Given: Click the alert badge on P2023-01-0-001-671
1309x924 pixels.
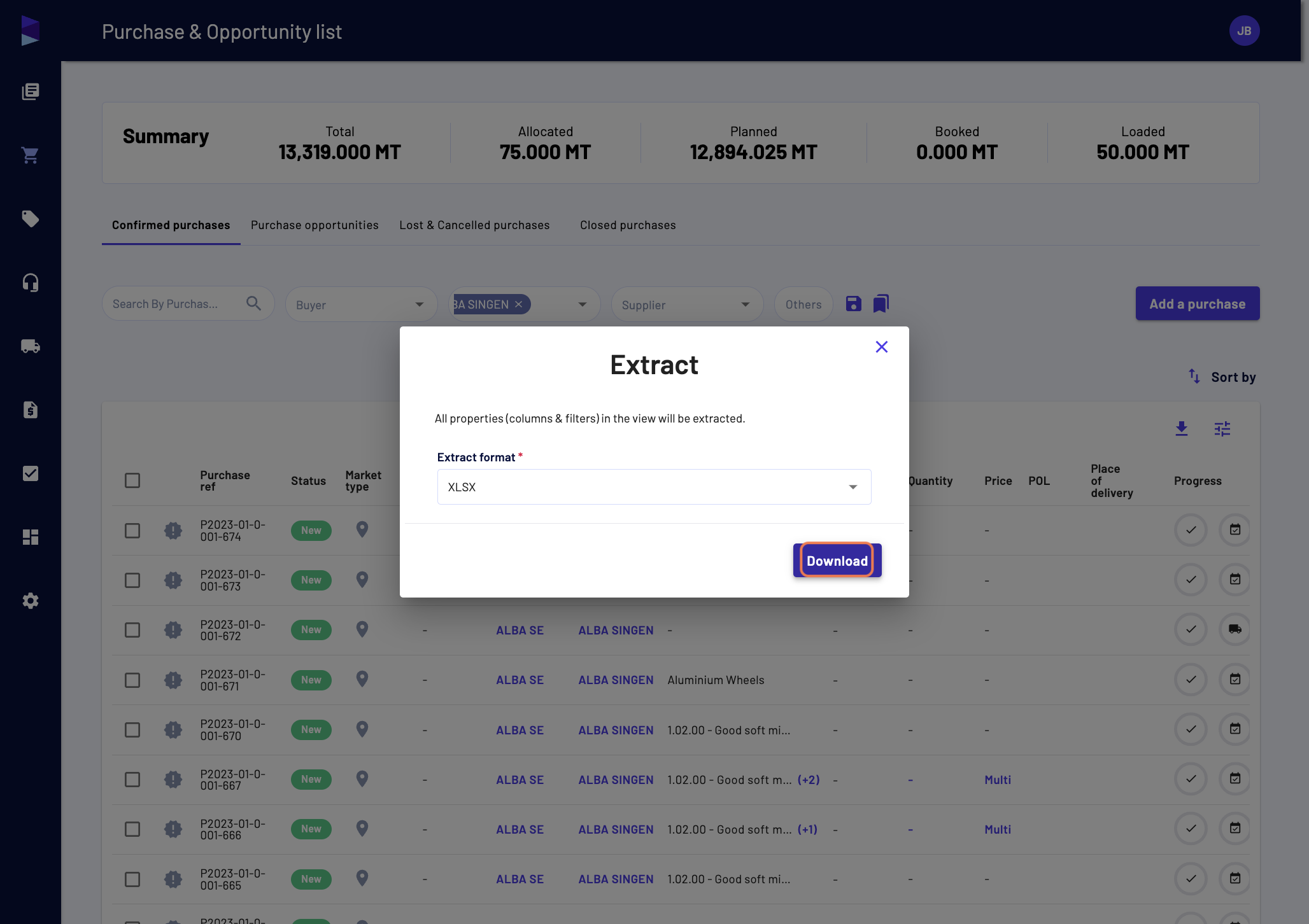Looking at the screenshot, I should tap(173, 680).
